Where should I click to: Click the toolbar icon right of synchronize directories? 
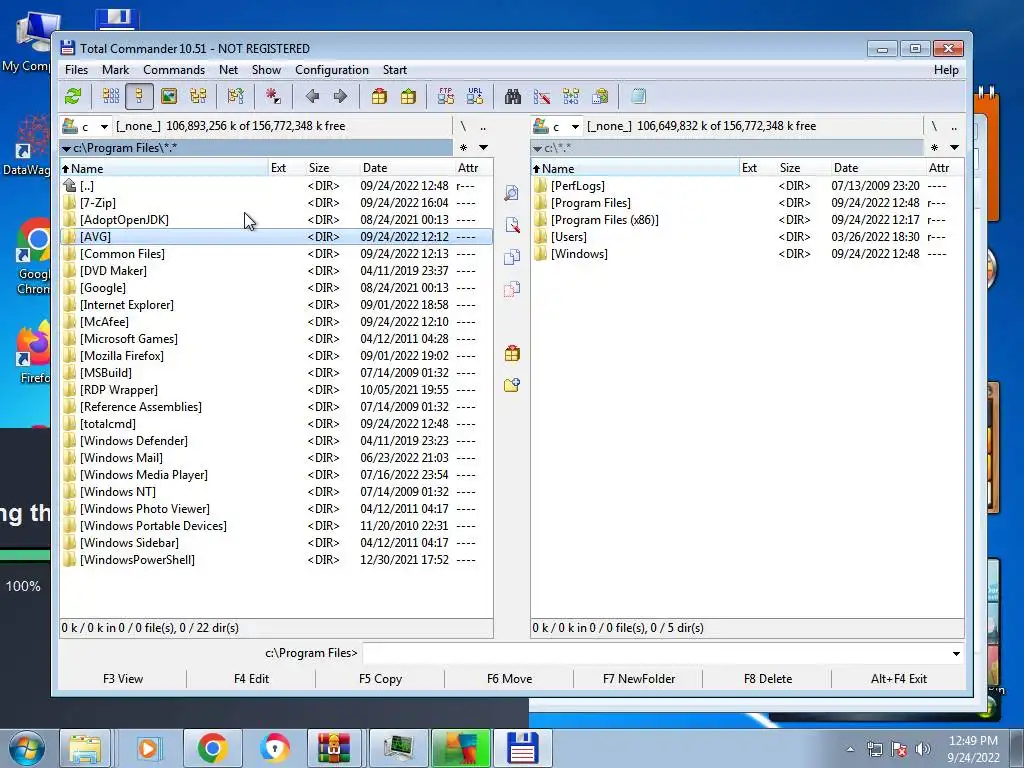(x=600, y=97)
